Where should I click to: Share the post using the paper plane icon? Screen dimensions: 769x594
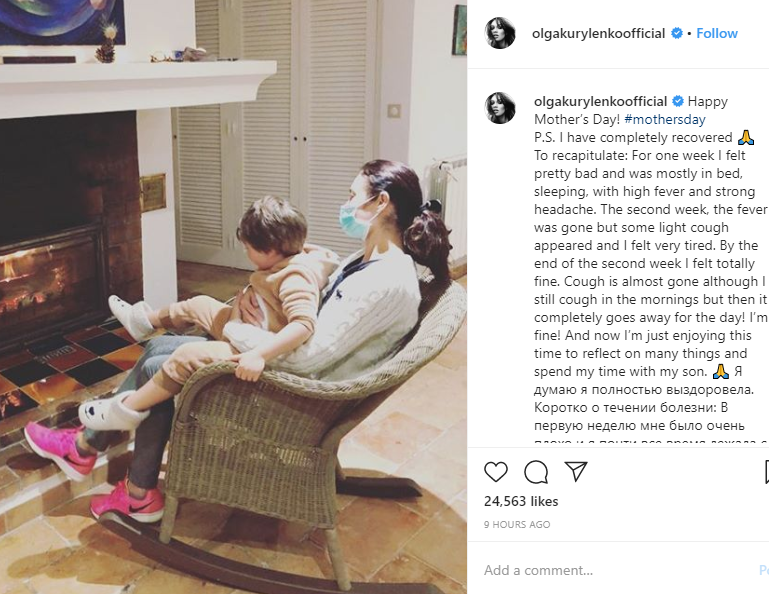576,471
